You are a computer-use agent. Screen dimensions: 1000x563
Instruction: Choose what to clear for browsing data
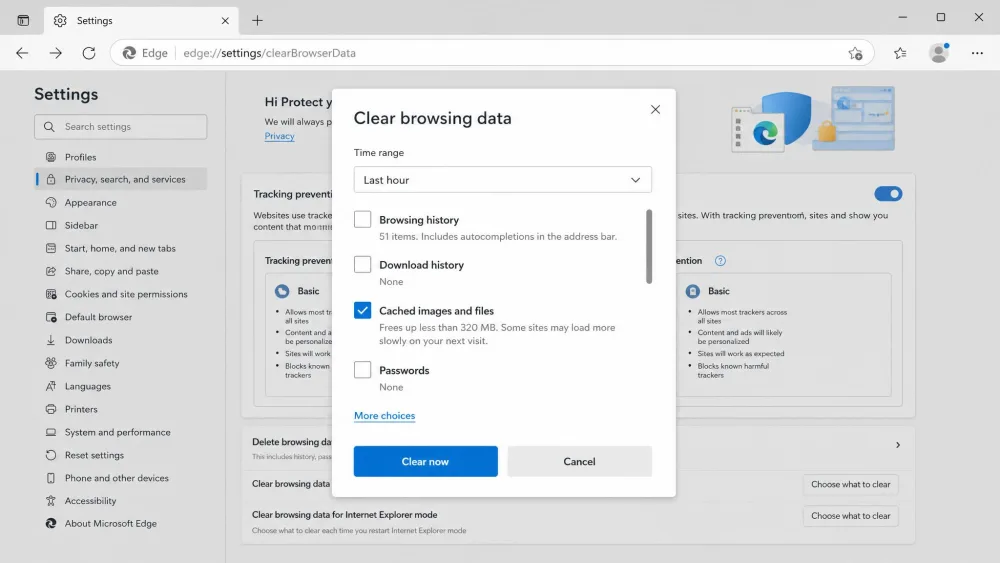850,484
